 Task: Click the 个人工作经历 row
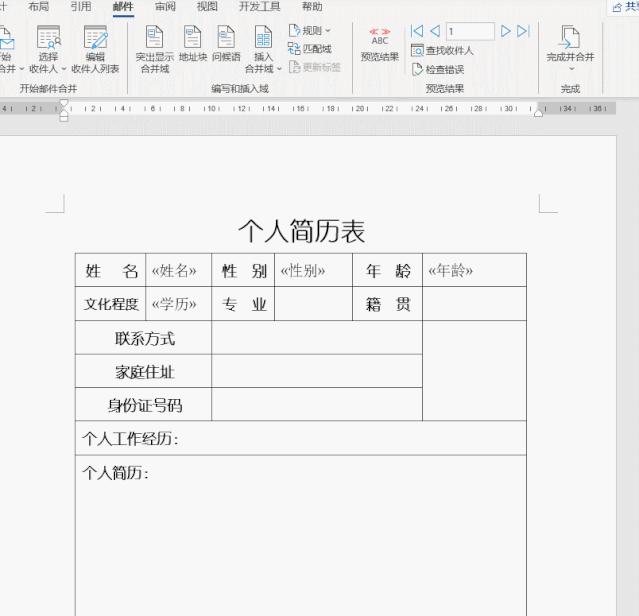pyautogui.click(x=301, y=438)
